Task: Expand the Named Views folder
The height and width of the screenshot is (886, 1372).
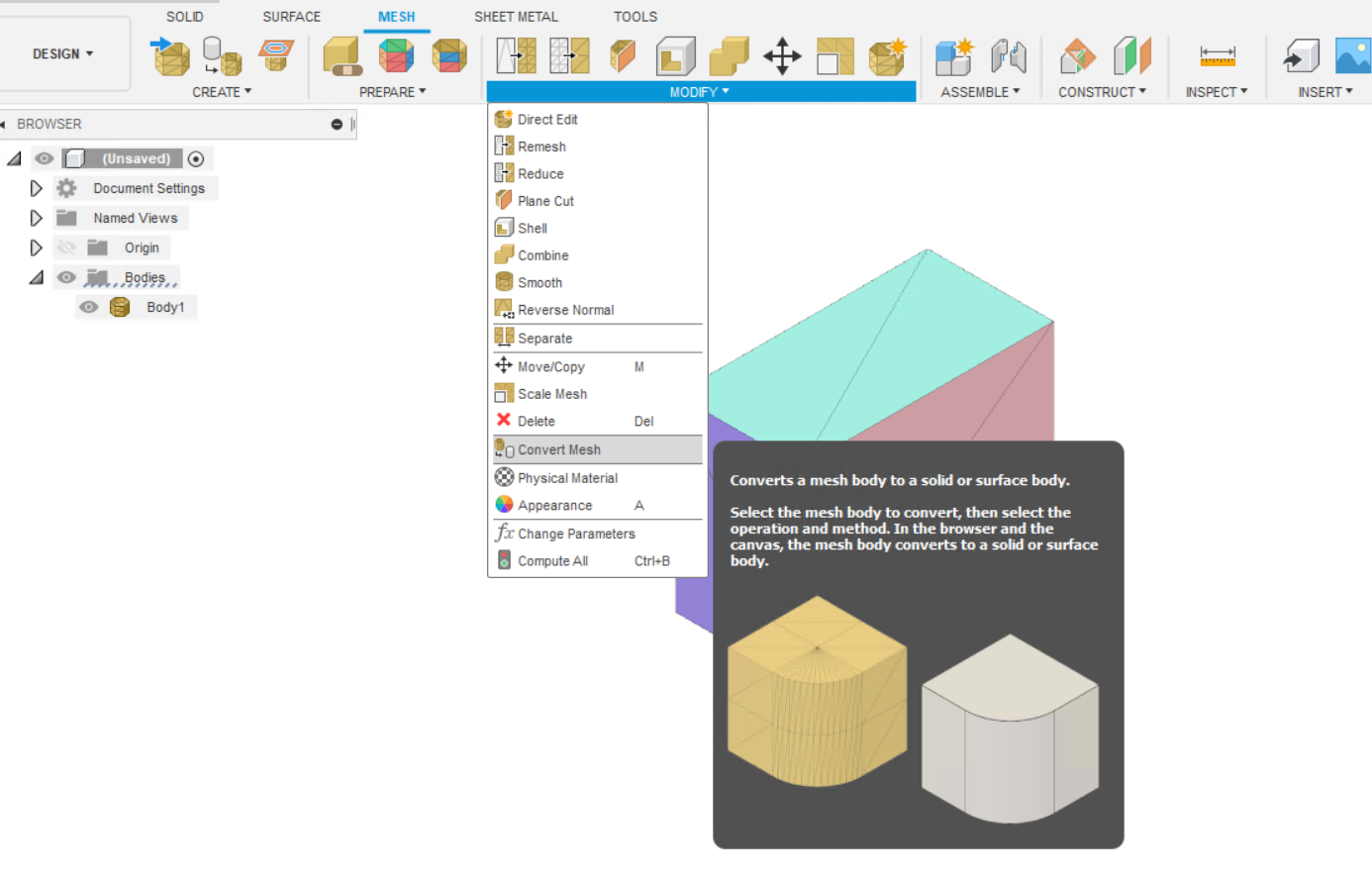Action: click(37, 218)
